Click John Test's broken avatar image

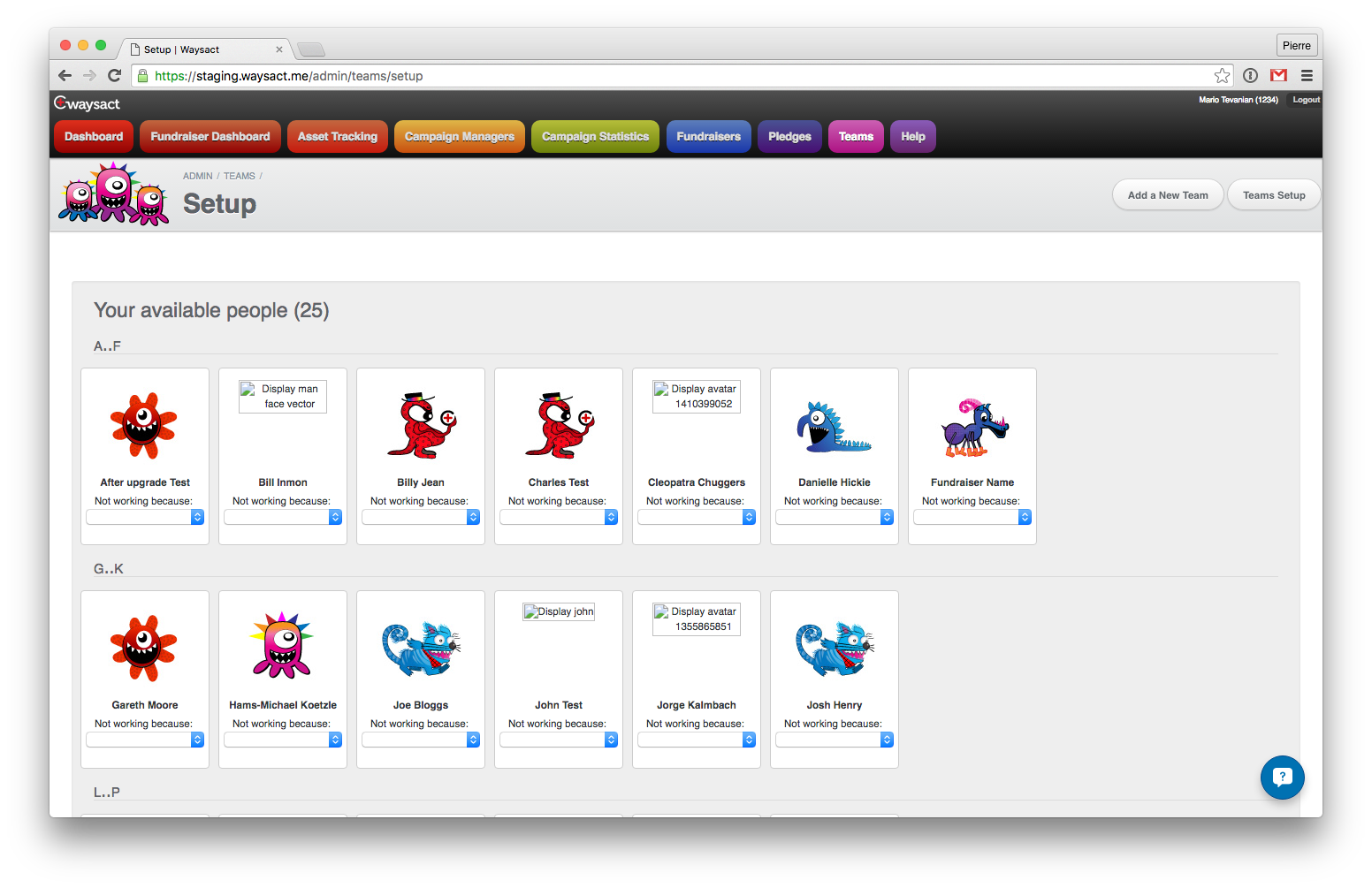pyautogui.click(x=559, y=611)
